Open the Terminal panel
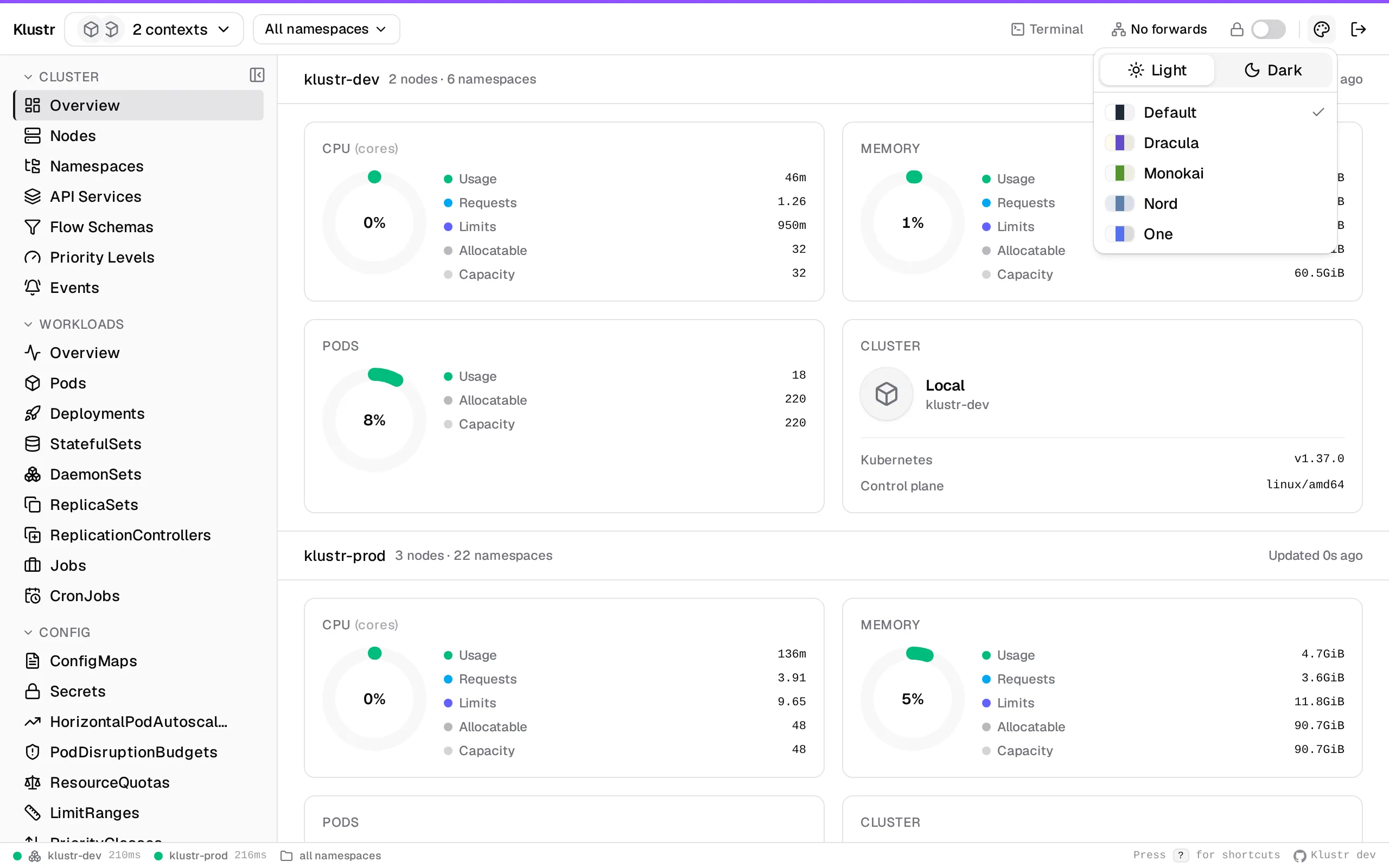The image size is (1389, 868). point(1047,29)
